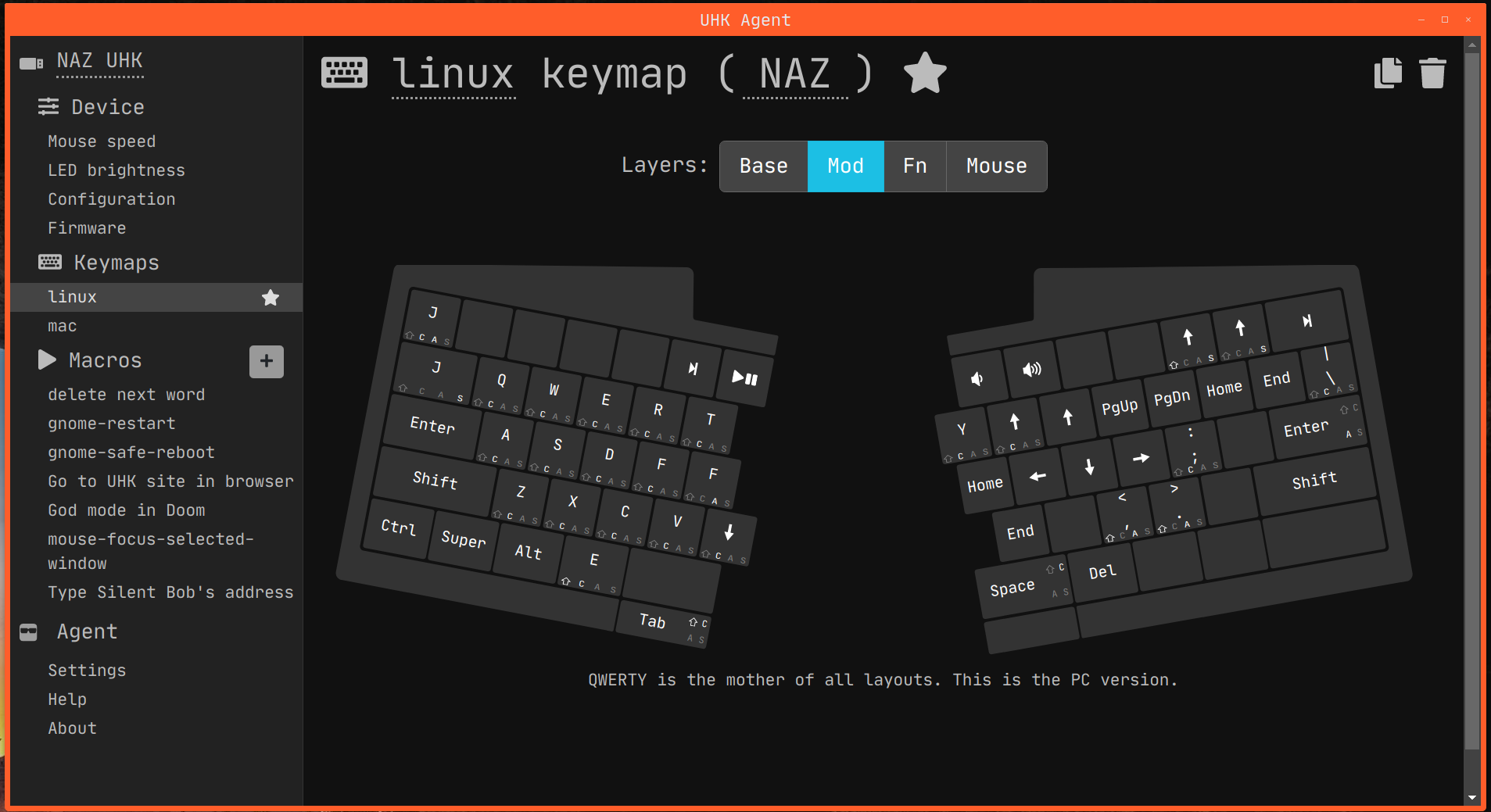Click the play/pause media key
The width and height of the screenshot is (1491, 812).
point(744,377)
